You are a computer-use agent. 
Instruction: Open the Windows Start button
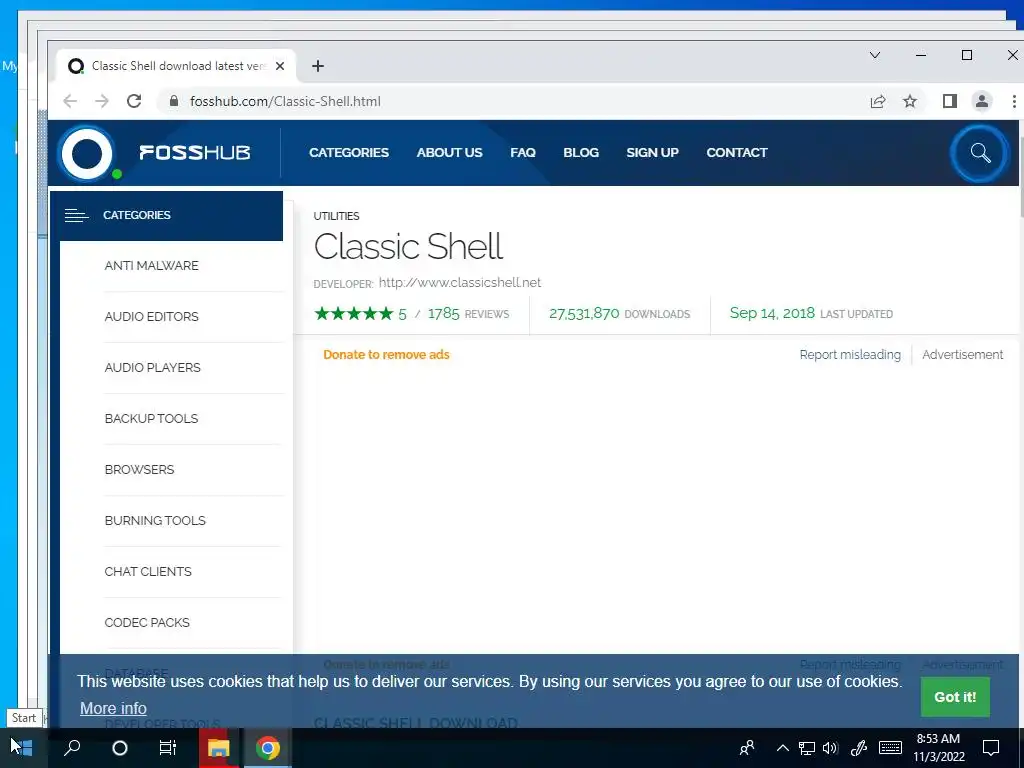coord(22,748)
